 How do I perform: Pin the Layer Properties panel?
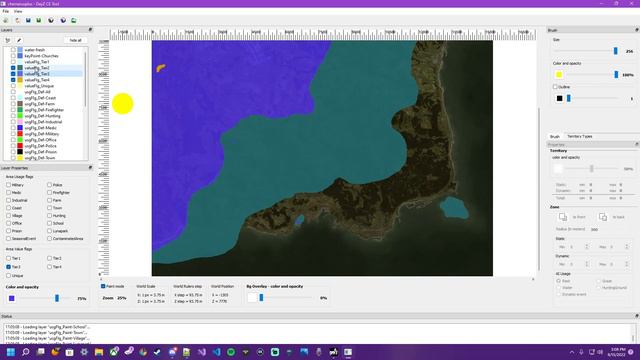click(90, 168)
